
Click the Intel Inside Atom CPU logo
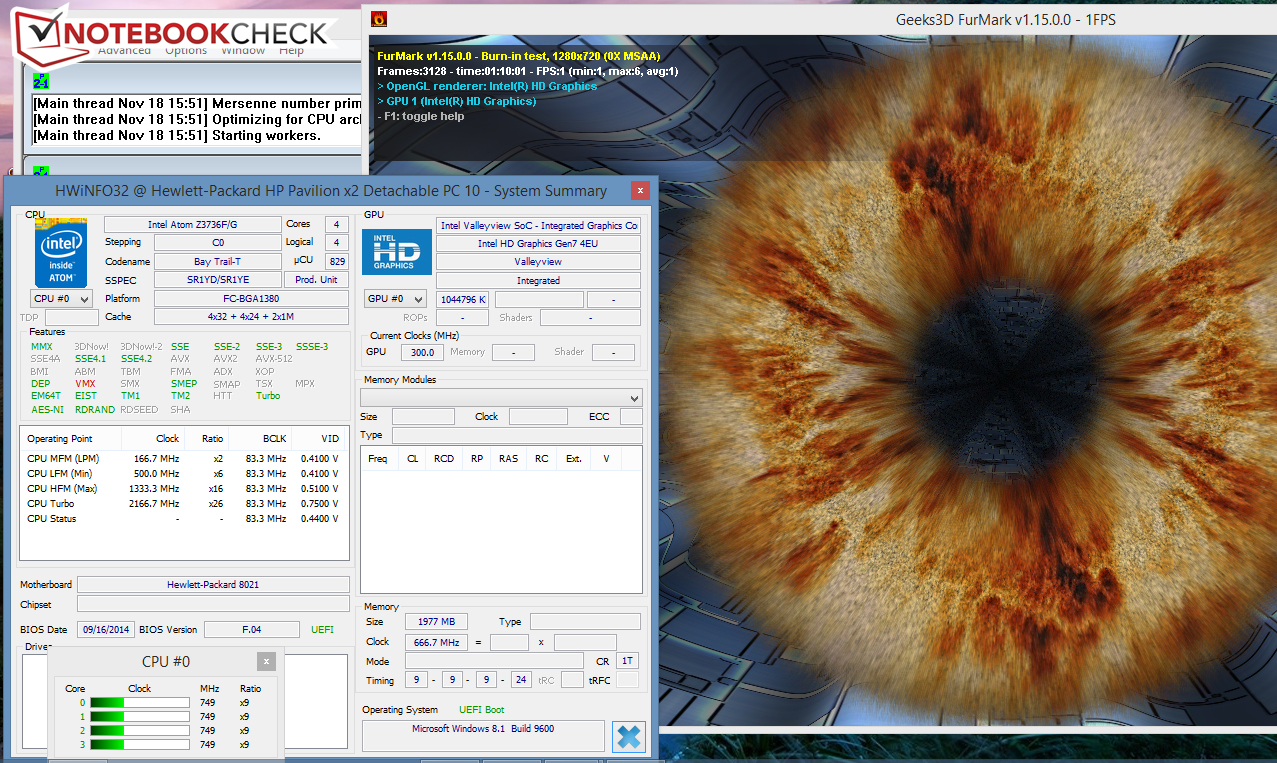coord(60,250)
